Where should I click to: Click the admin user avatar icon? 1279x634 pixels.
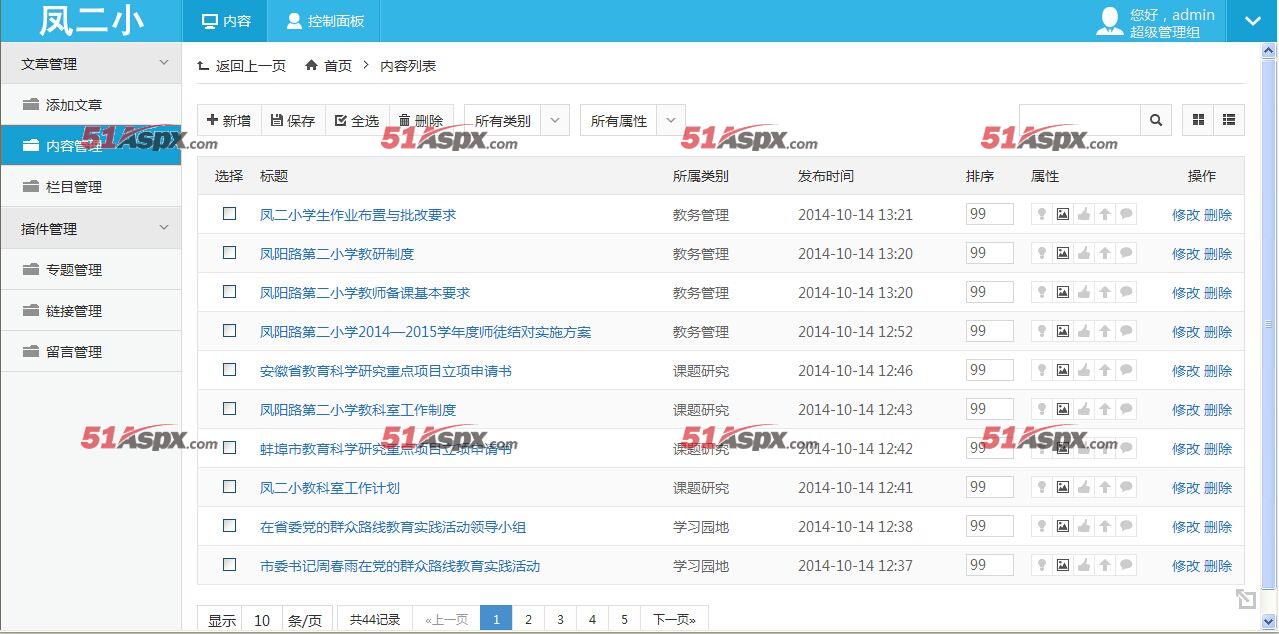1109,22
